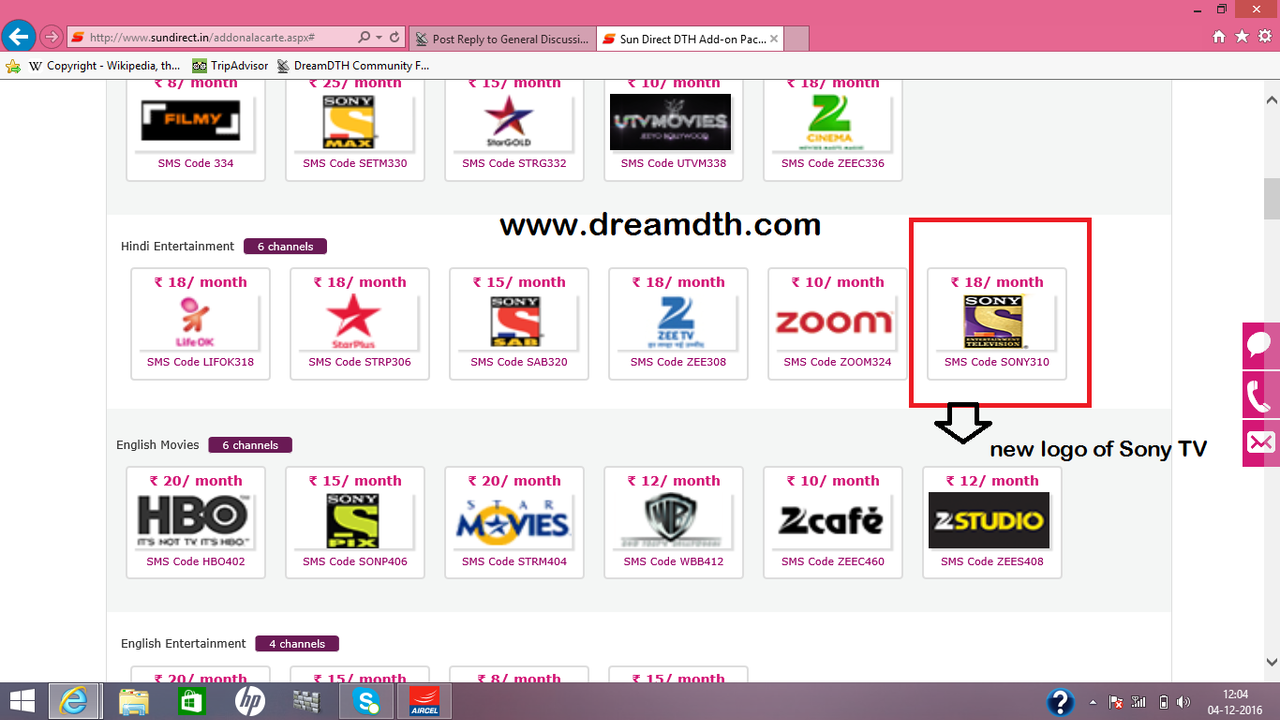
Task: Click the vertical scrollbar thumb
Action: coord(1272,198)
